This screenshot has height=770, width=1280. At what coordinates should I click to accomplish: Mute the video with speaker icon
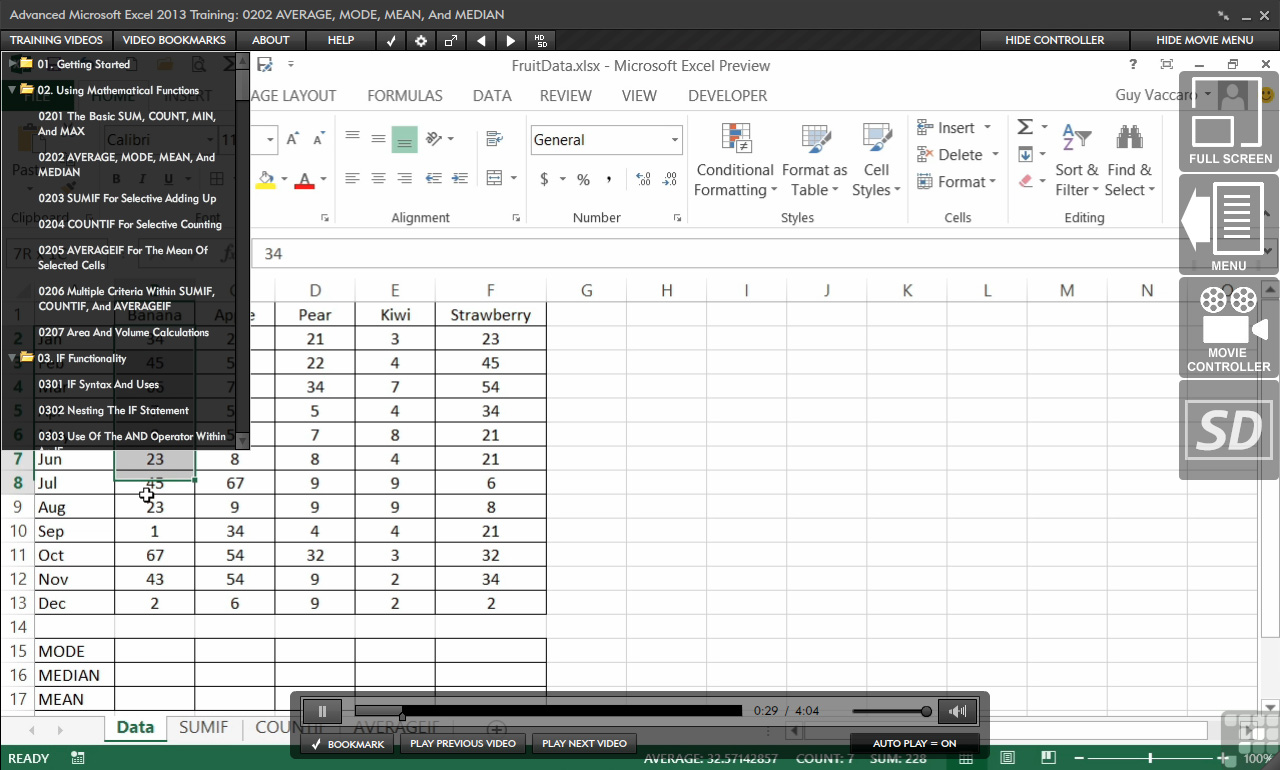pos(957,711)
